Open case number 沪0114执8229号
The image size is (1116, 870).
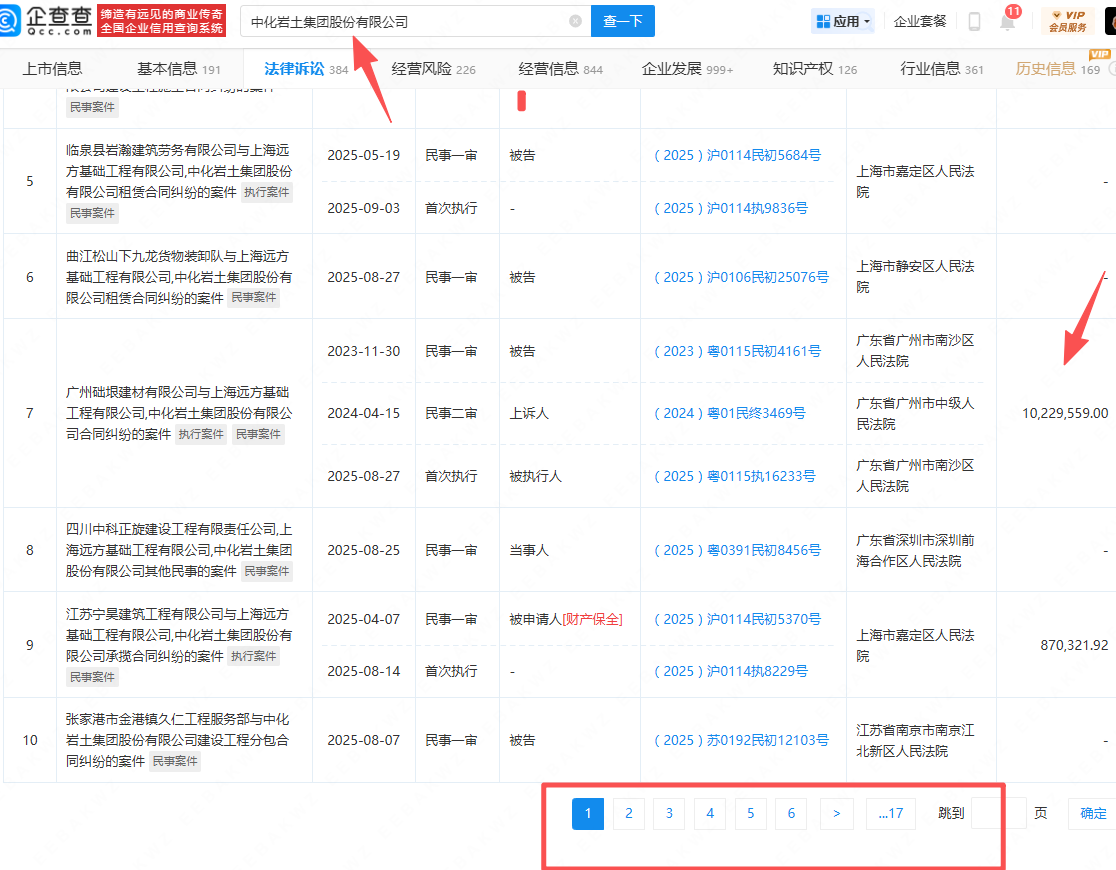731,671
